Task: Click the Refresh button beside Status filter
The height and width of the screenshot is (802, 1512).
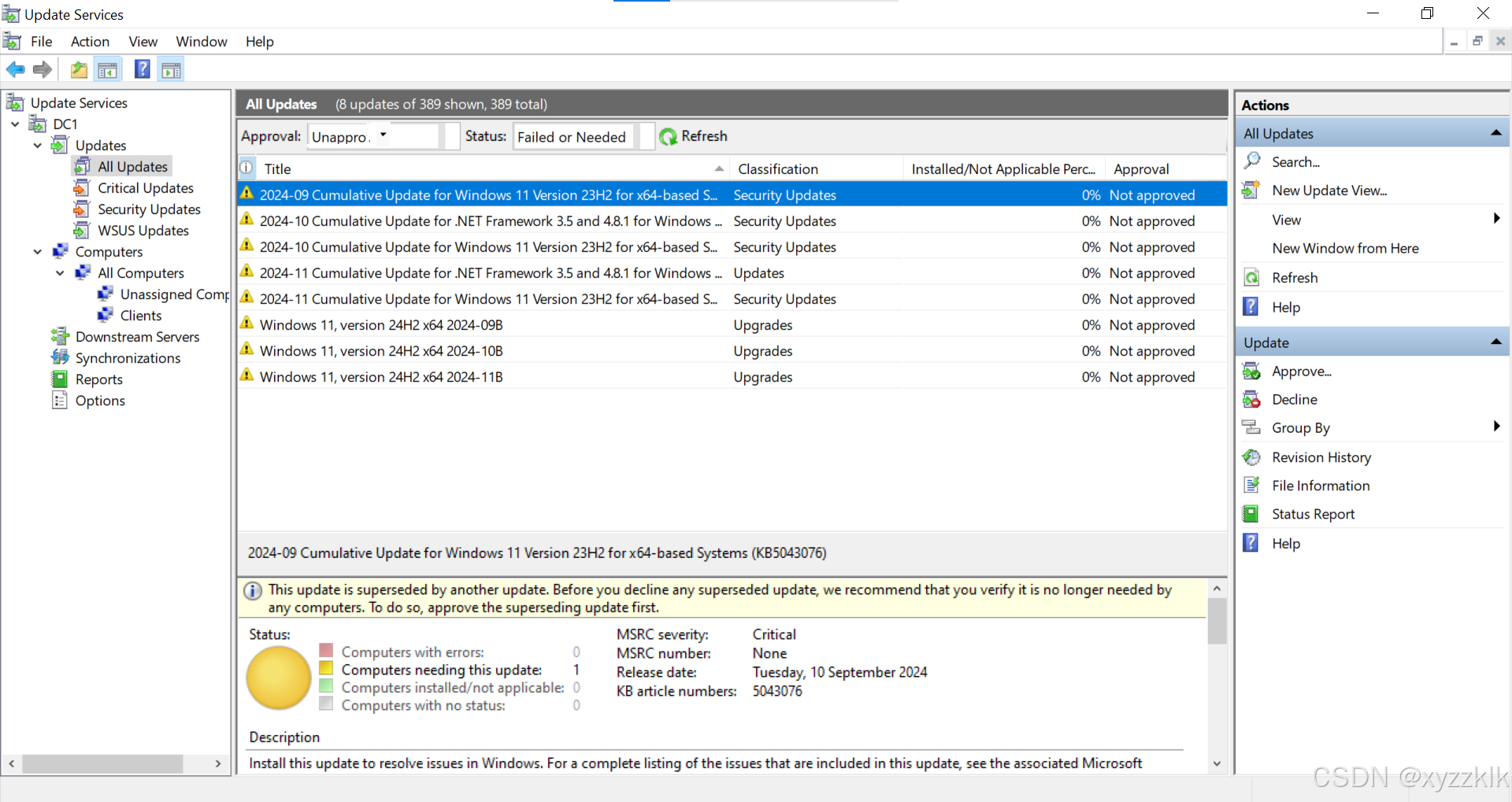Action: [693, 136]
